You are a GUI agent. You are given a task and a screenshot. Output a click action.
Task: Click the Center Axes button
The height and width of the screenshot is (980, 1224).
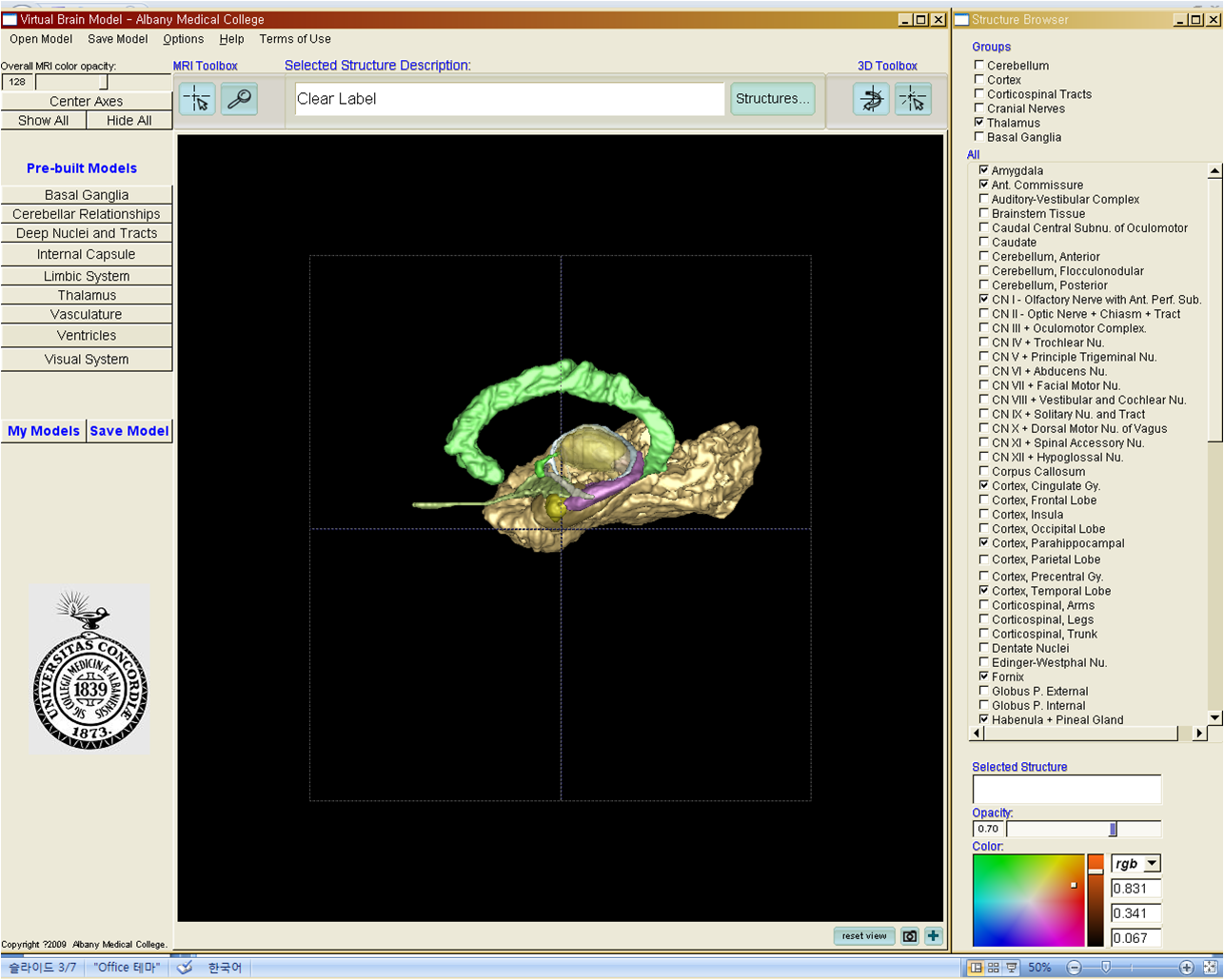click(x=87, y=101)
